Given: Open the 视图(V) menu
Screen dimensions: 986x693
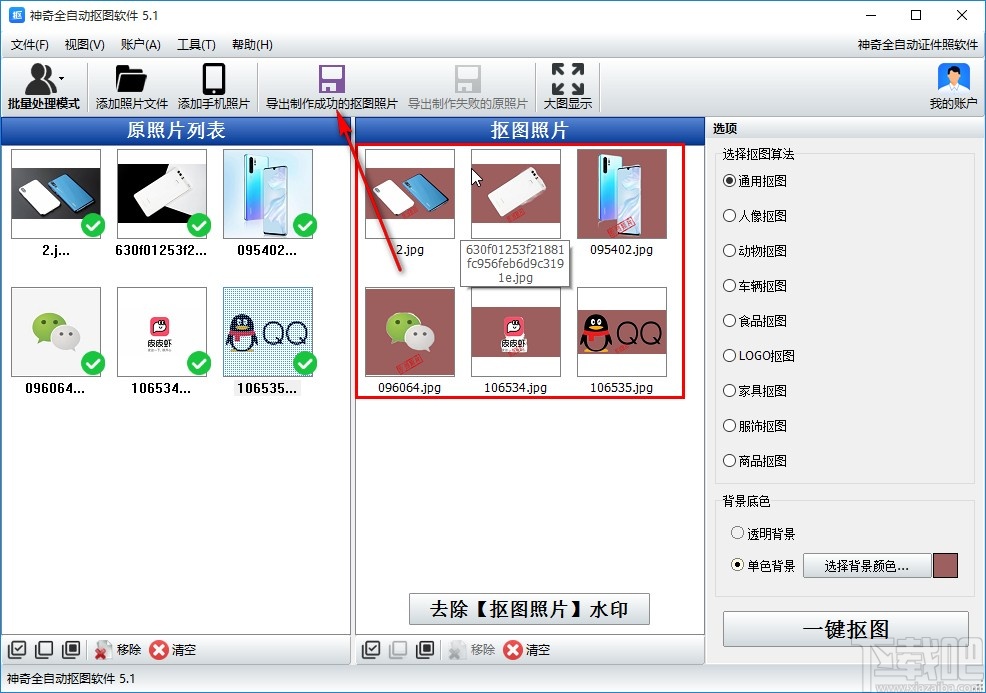Looking at the screenshot, I should pyautogui.click(x=84, y=45).
